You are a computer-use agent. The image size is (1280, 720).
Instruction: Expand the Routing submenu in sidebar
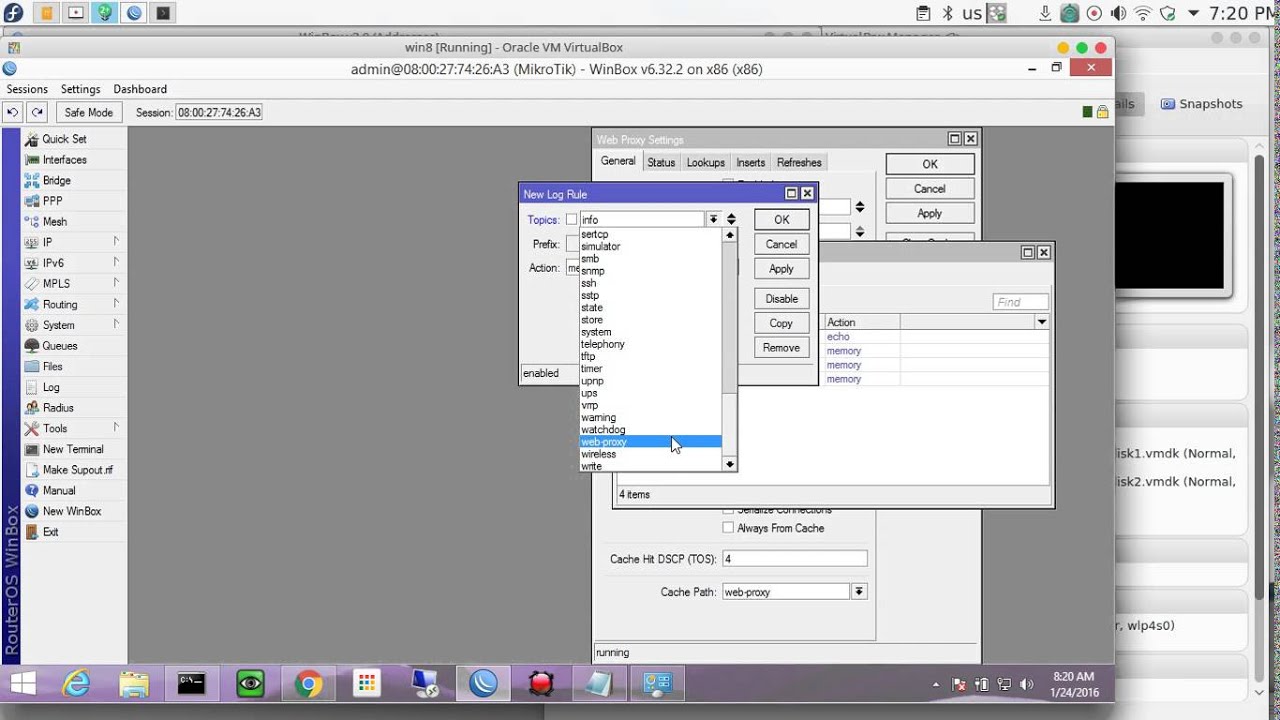click(116, 304)
